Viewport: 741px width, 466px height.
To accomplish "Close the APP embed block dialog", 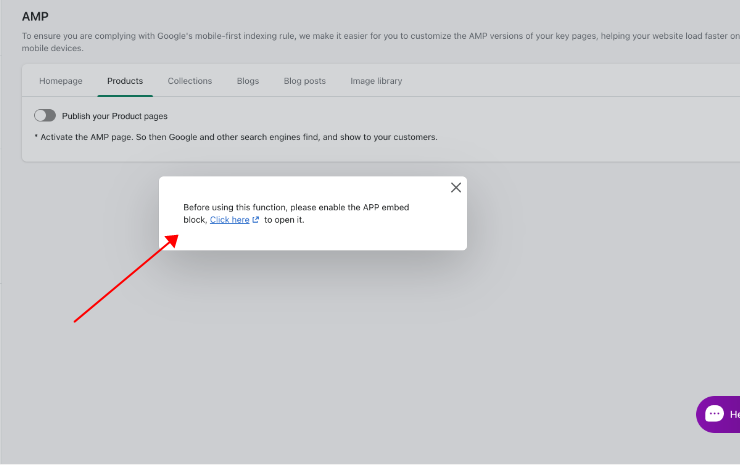I will click(456, 188).
